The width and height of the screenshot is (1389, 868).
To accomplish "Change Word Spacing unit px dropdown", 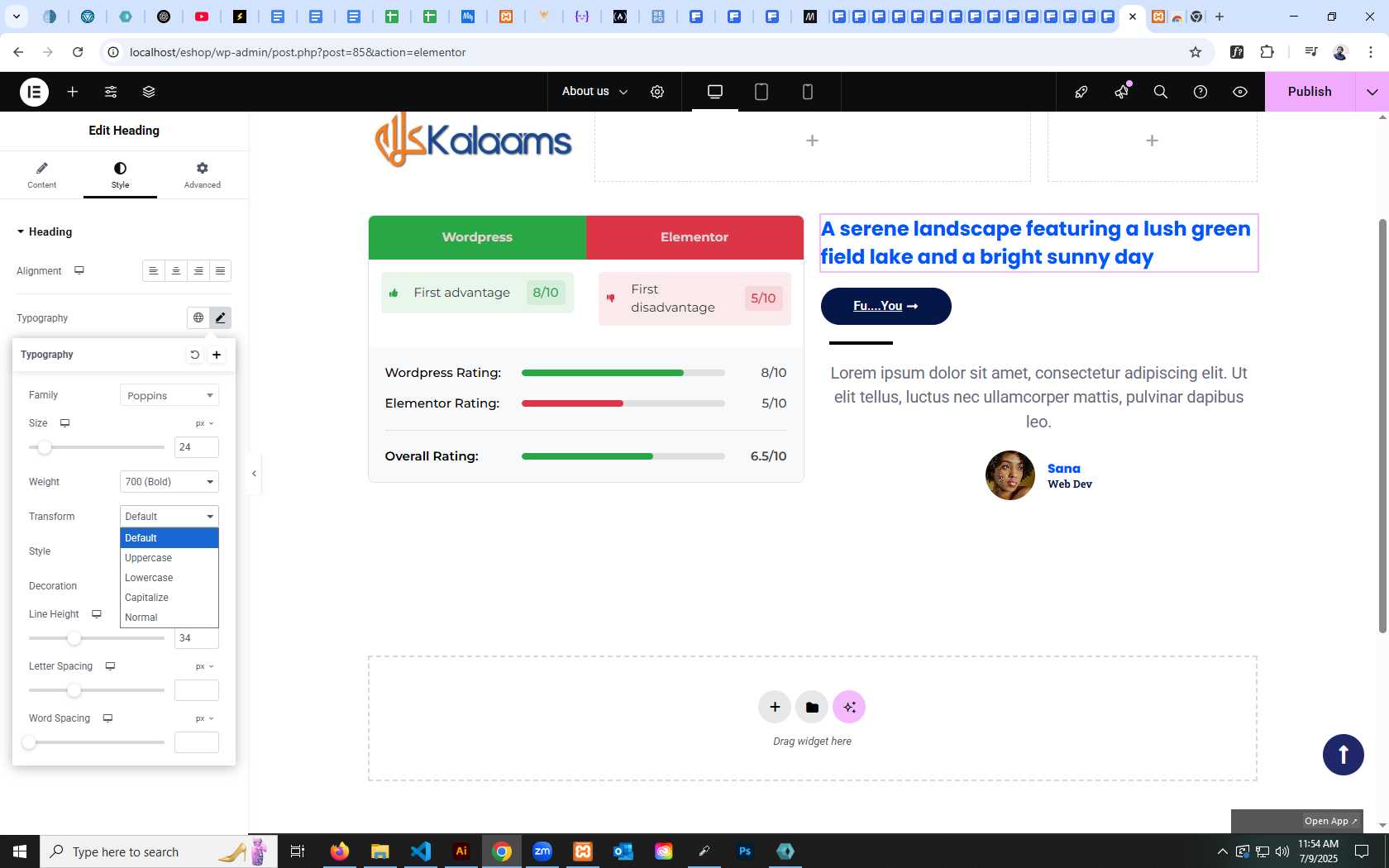I will click(204, 718).
